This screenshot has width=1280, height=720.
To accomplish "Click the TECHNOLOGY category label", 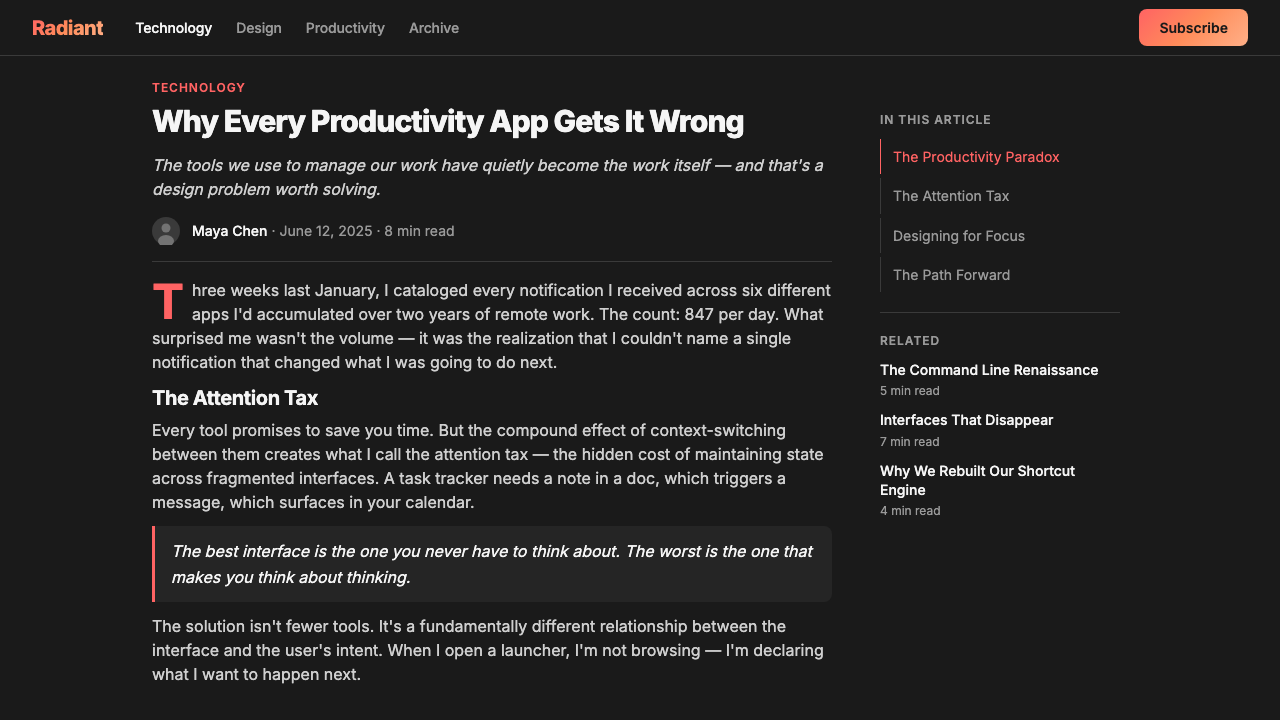I will point(198,88).
